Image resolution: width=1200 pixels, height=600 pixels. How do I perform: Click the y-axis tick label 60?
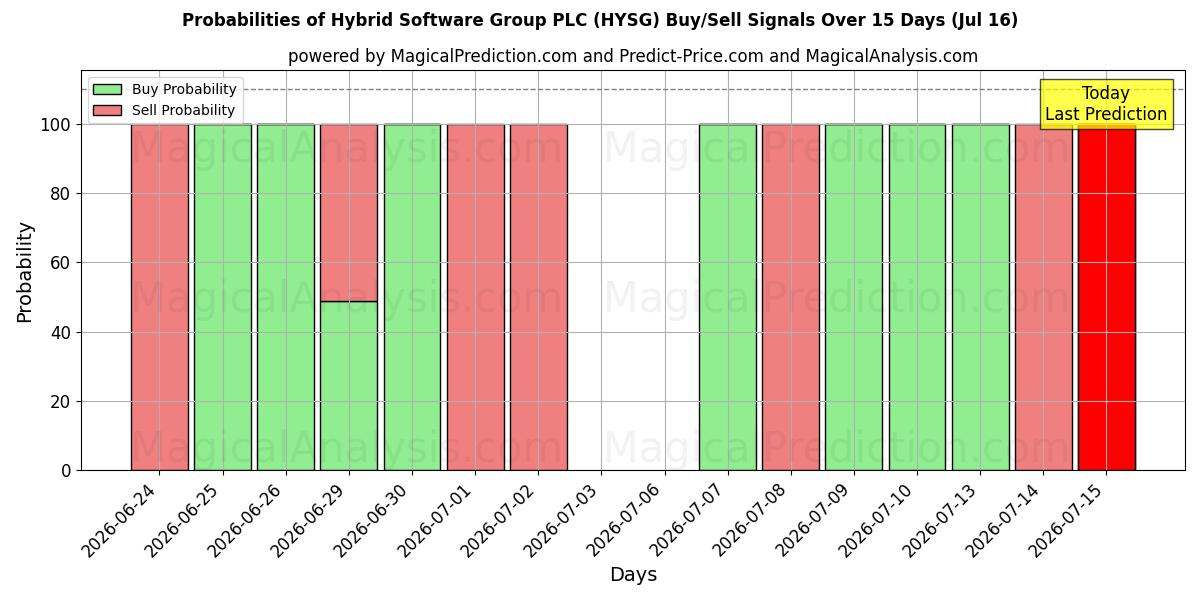coord(62,263)
